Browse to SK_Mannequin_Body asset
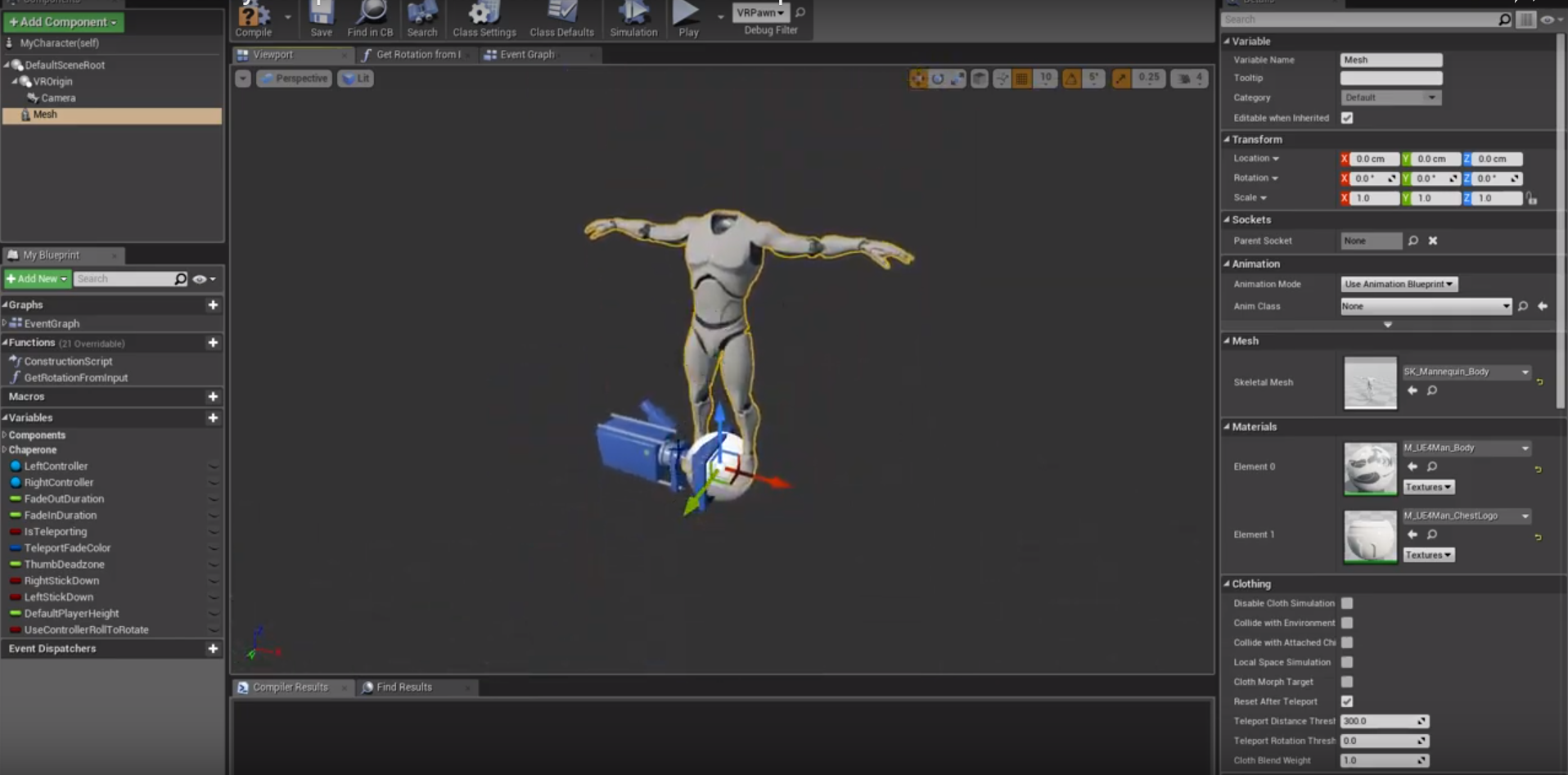 click(x=1432, y=390)
